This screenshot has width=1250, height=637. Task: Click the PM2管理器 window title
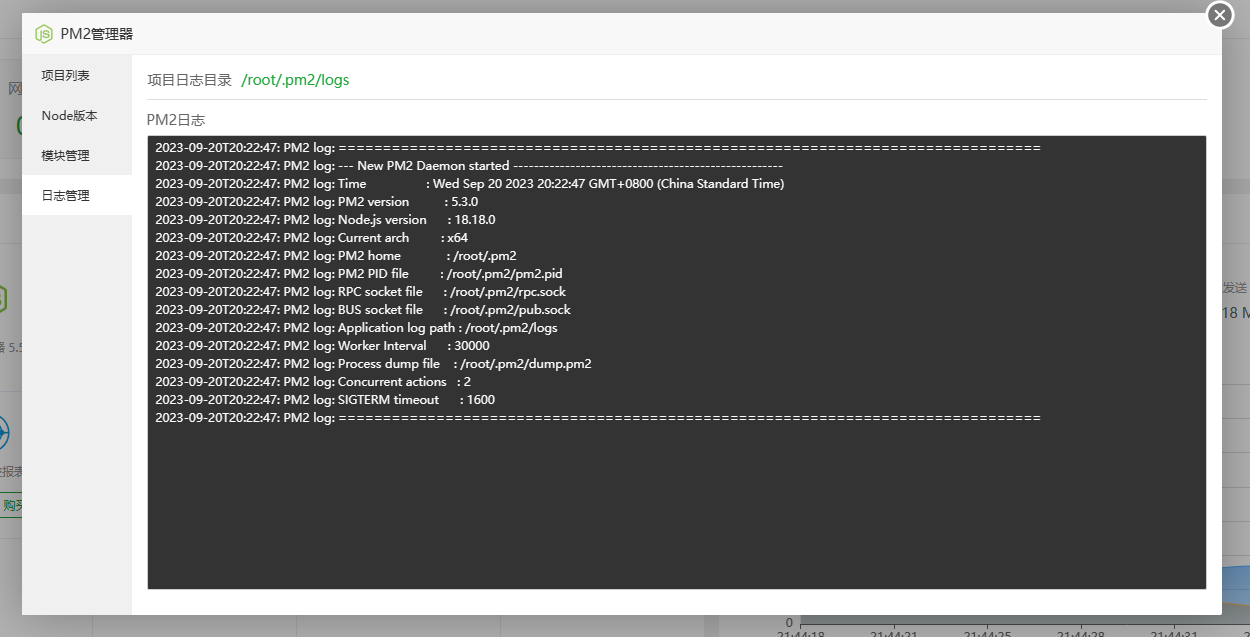(x=97, y=34)
